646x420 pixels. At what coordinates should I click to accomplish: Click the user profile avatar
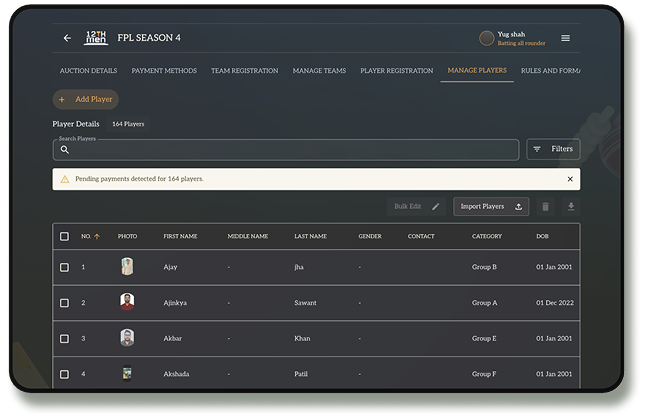(x=487, y=38)
